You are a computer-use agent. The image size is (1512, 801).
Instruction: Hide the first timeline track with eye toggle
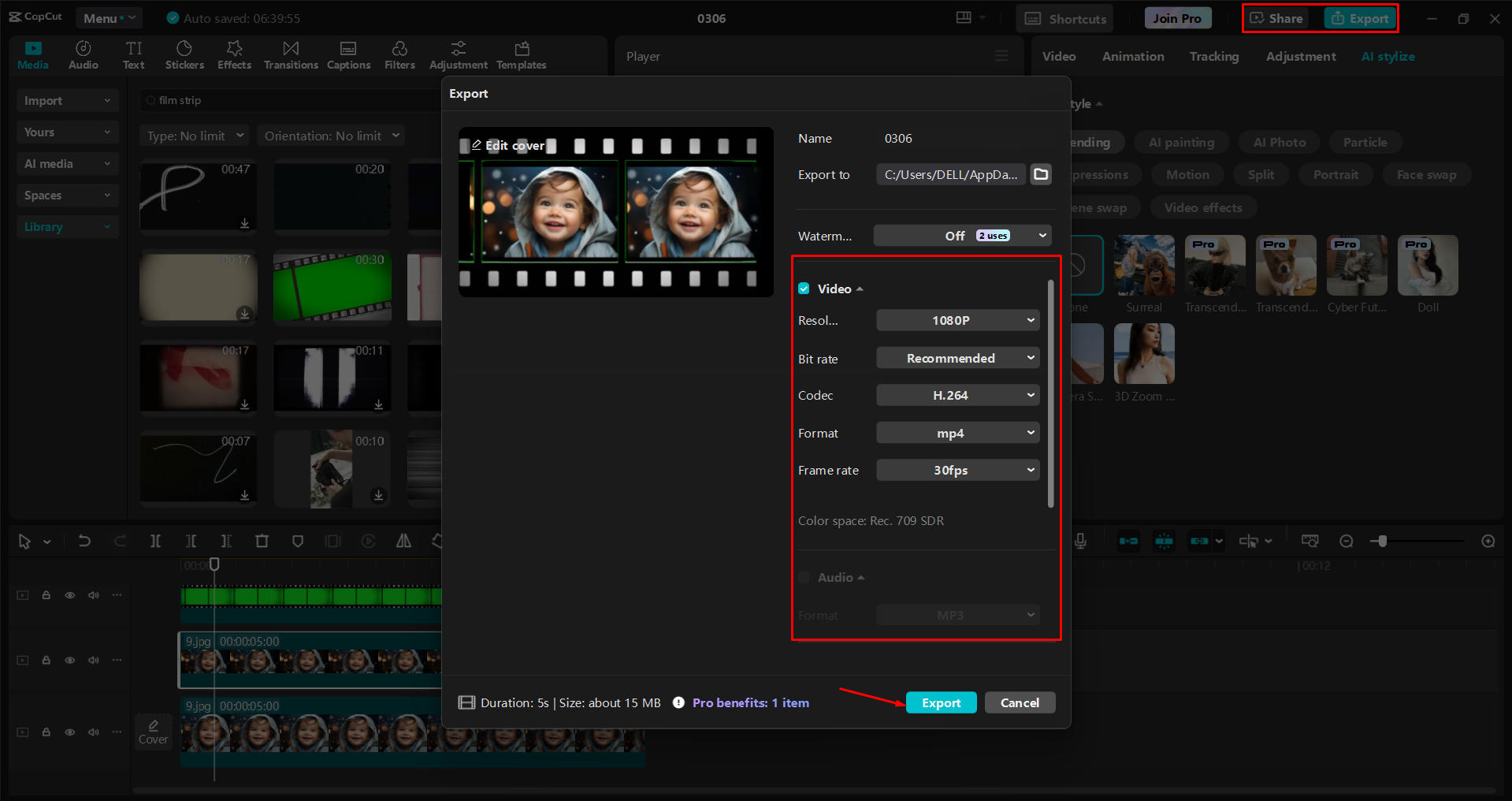[69, 595]
